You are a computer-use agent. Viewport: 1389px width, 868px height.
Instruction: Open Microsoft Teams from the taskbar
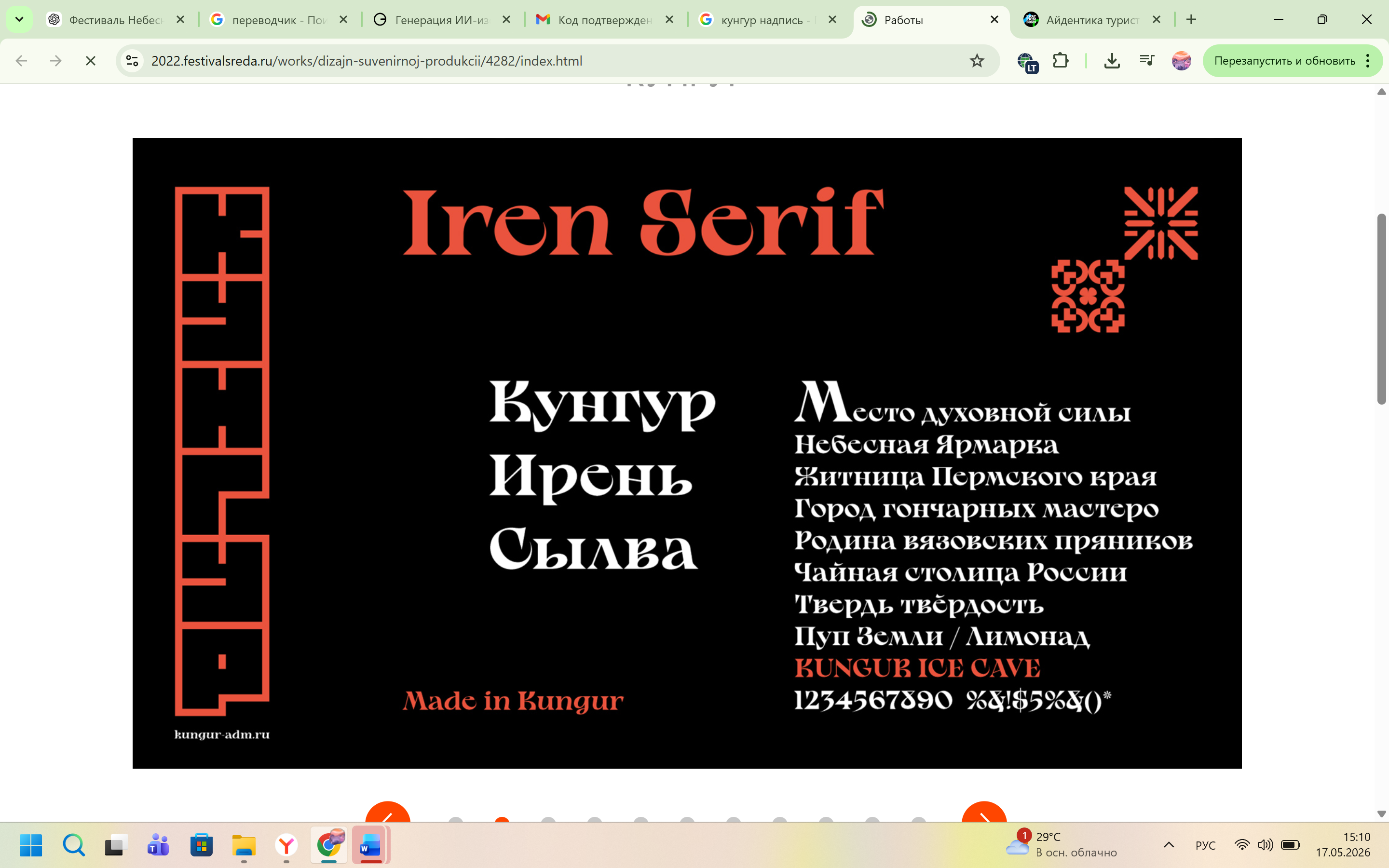[158, 845]
